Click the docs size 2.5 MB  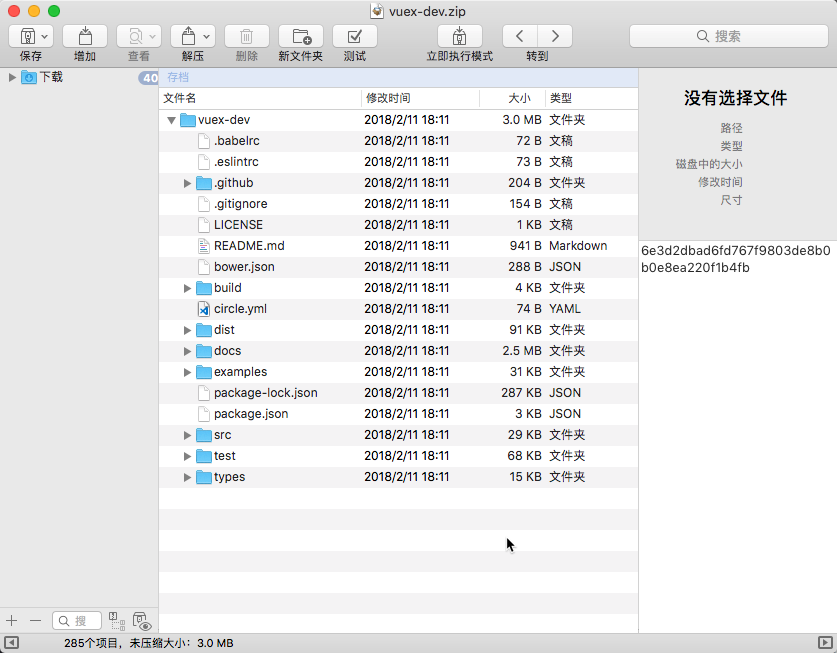coord(522,351)
